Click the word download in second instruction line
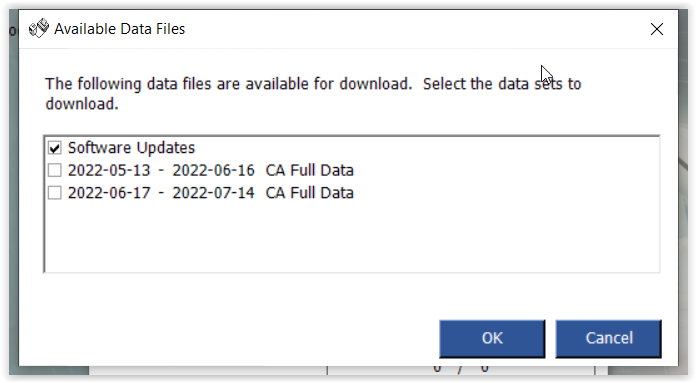 [x=82, y=104]
